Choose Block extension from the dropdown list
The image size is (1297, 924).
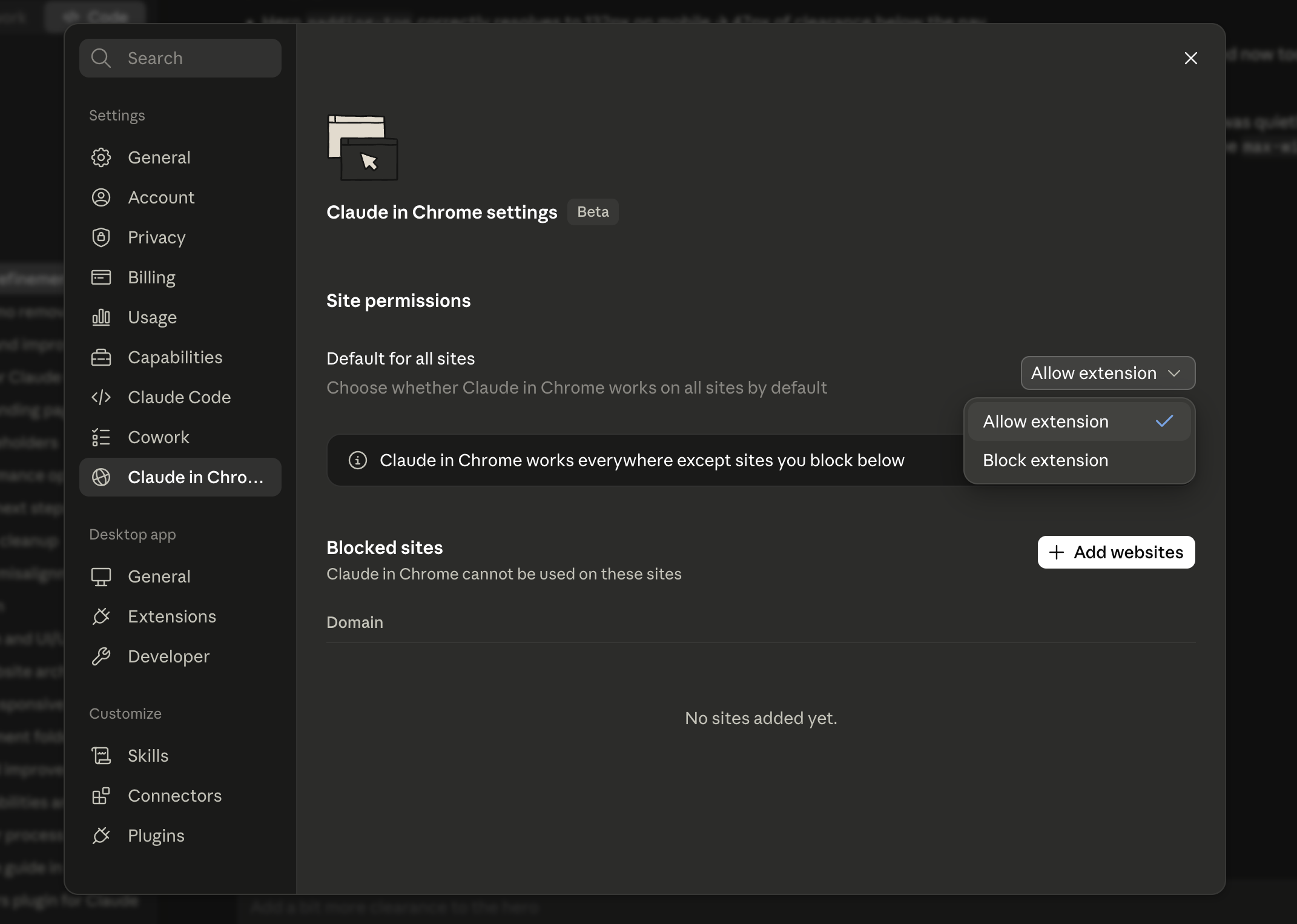pos(1079,460)
